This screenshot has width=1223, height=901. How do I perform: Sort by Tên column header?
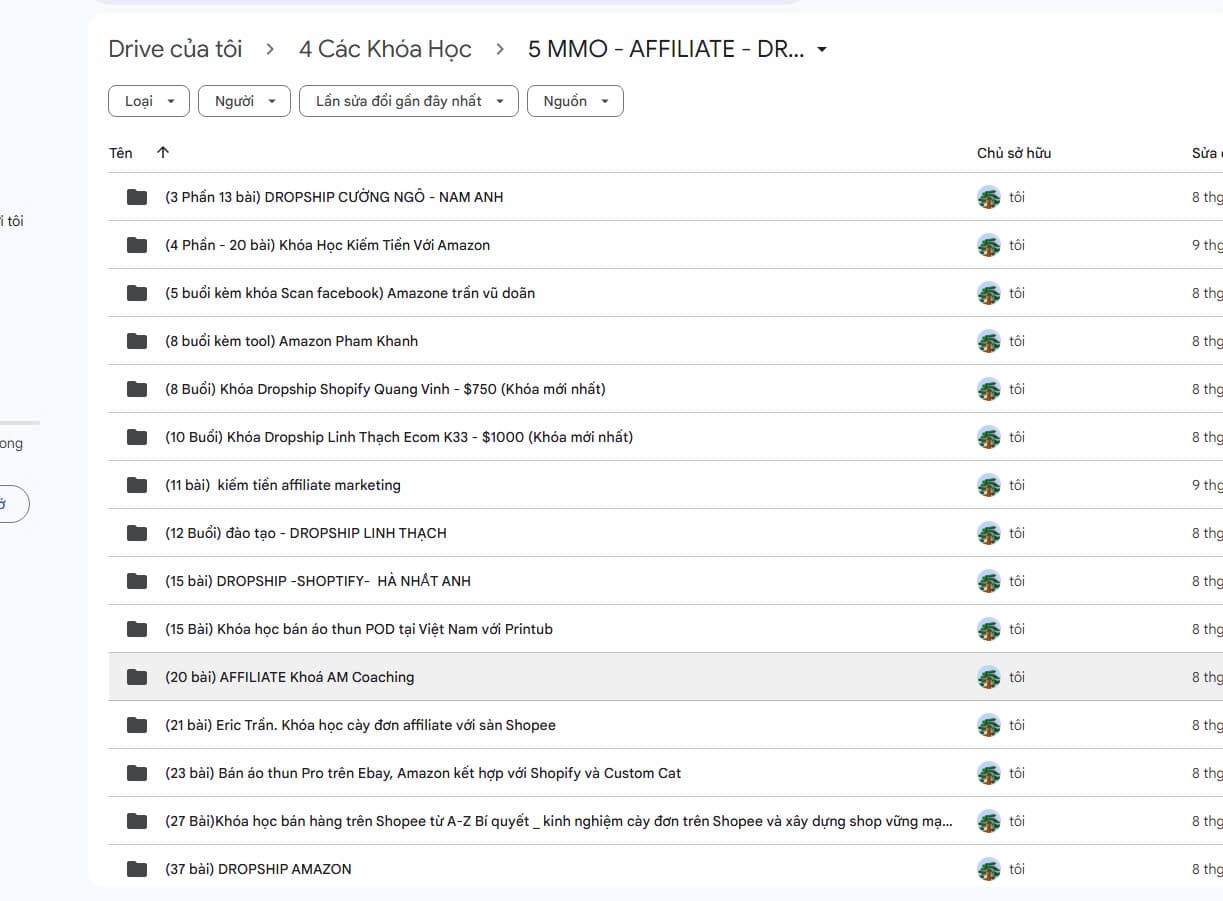point(121,153)
